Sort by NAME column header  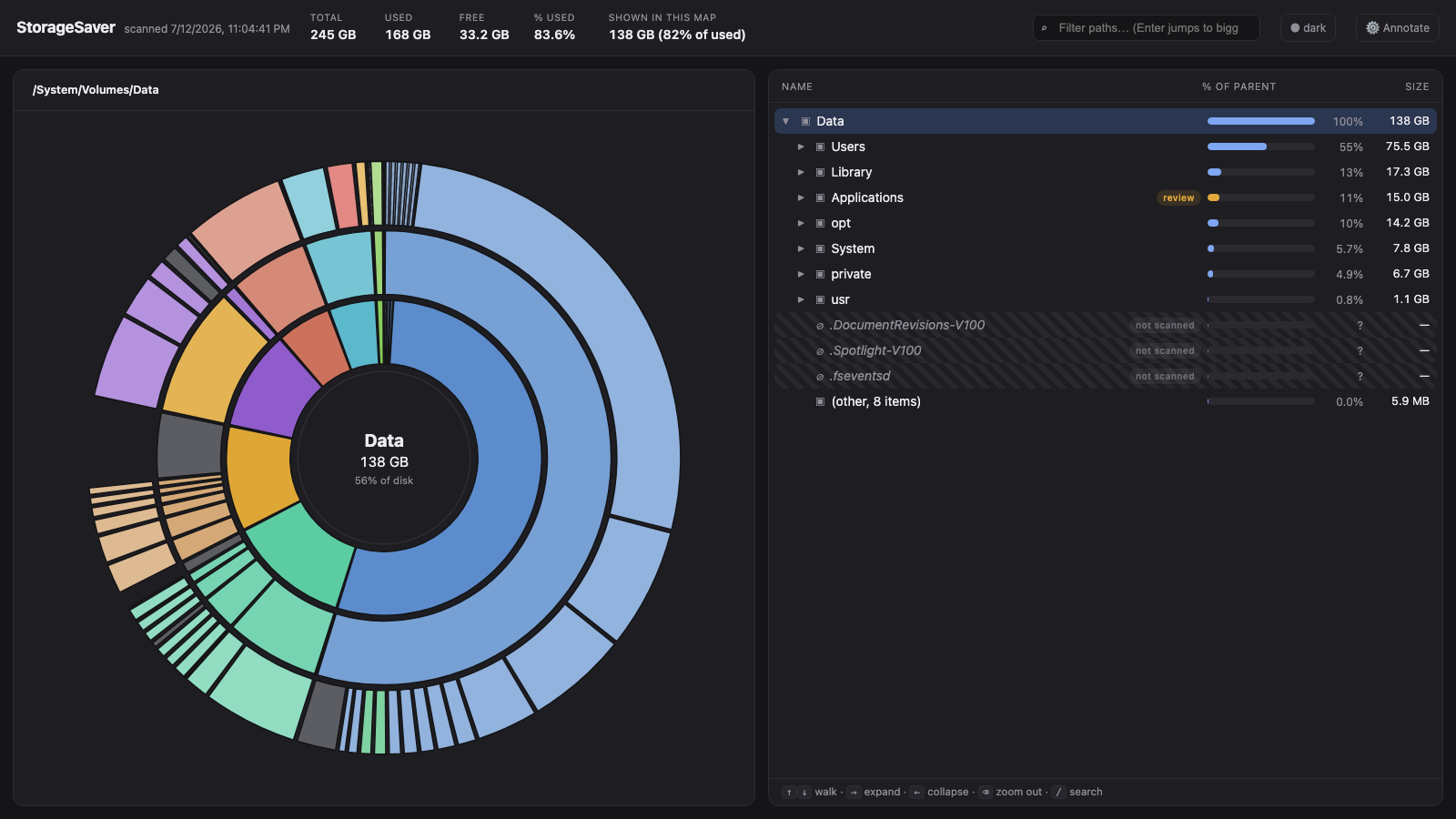point(797,86)
